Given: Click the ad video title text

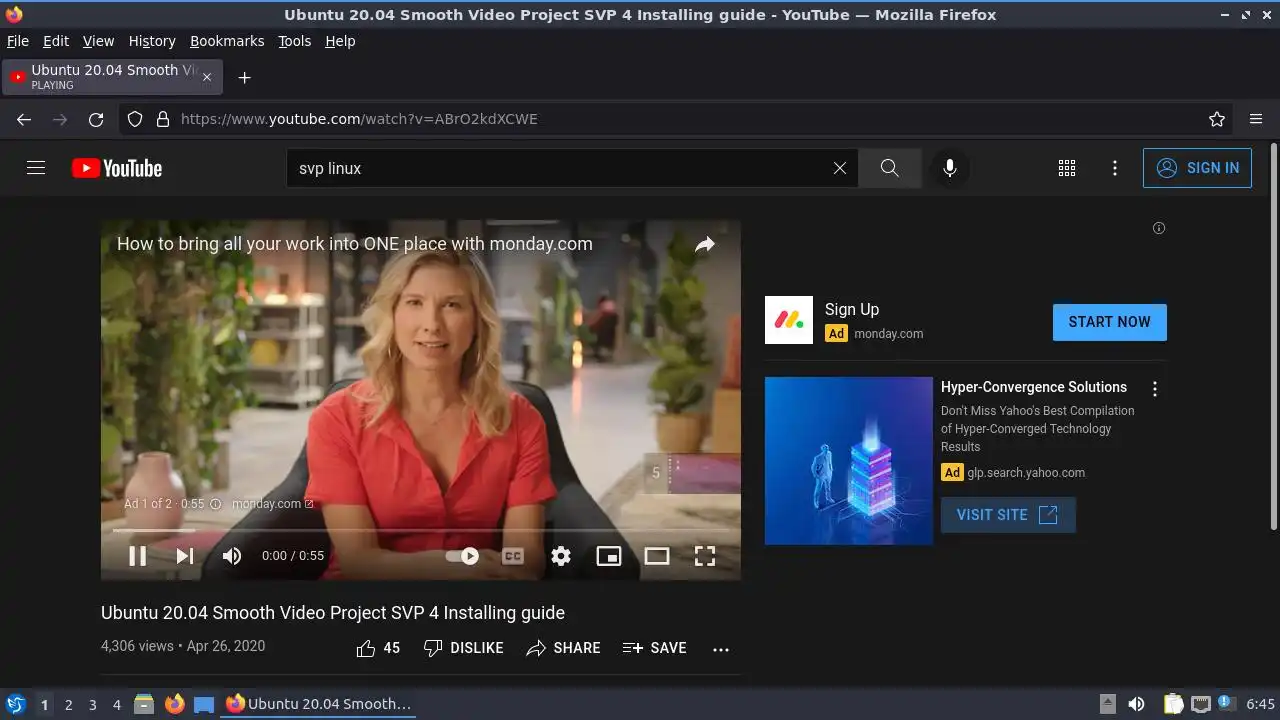Looking at the screenshot, I should pos(355,244).
